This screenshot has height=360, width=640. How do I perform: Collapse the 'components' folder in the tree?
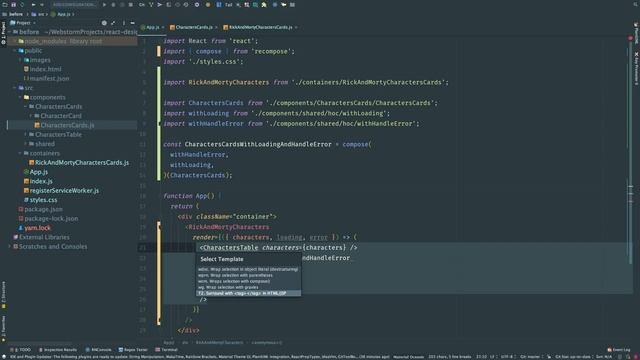click(x=20, y=97)
